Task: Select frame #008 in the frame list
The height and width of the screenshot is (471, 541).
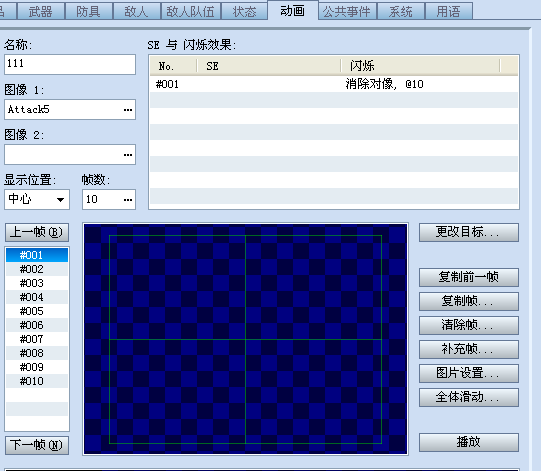Action: pyautogui.click(x=37, y=353)
